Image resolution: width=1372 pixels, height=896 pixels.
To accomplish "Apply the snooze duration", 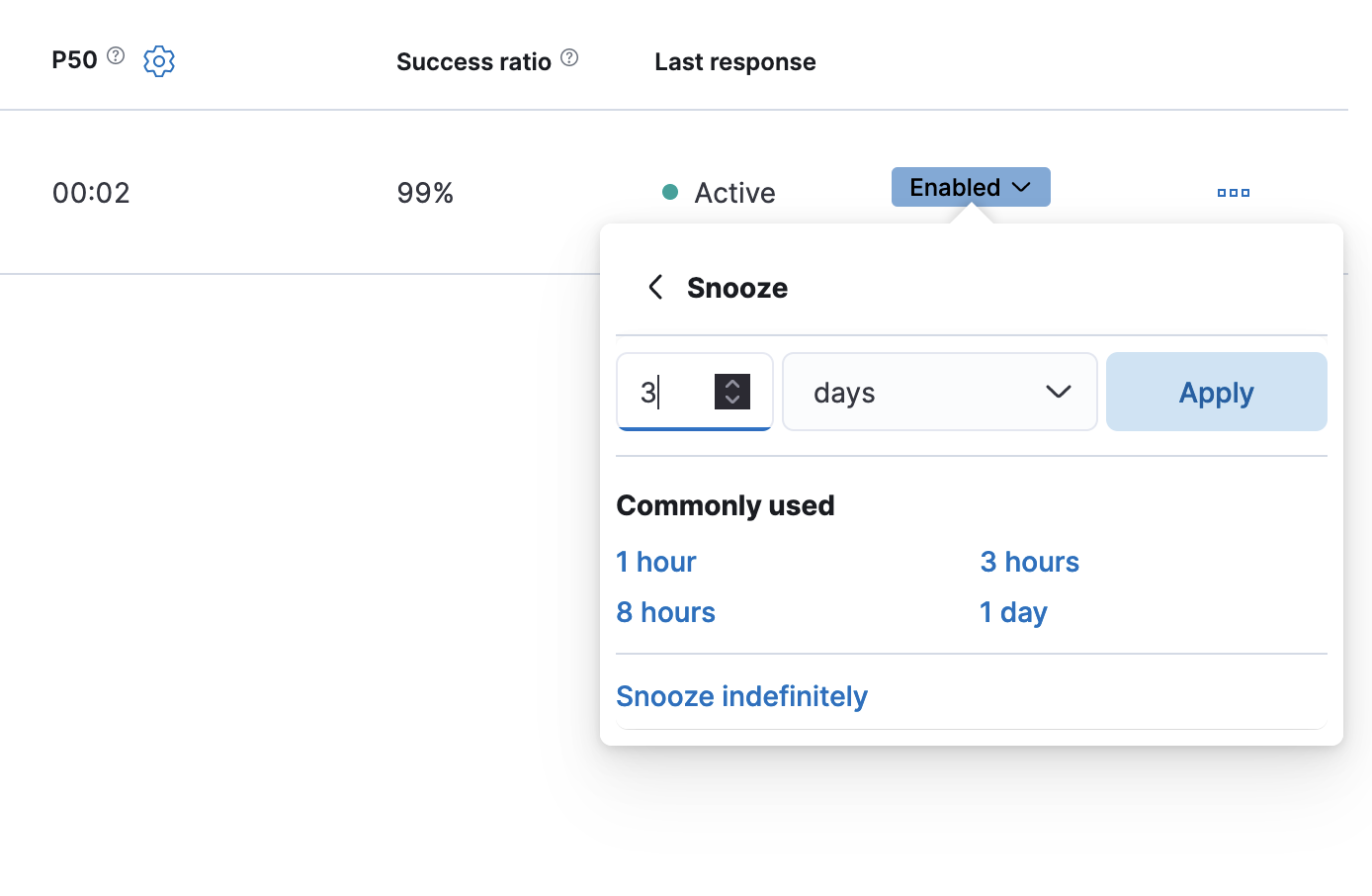I will [x=1216, y=392].
